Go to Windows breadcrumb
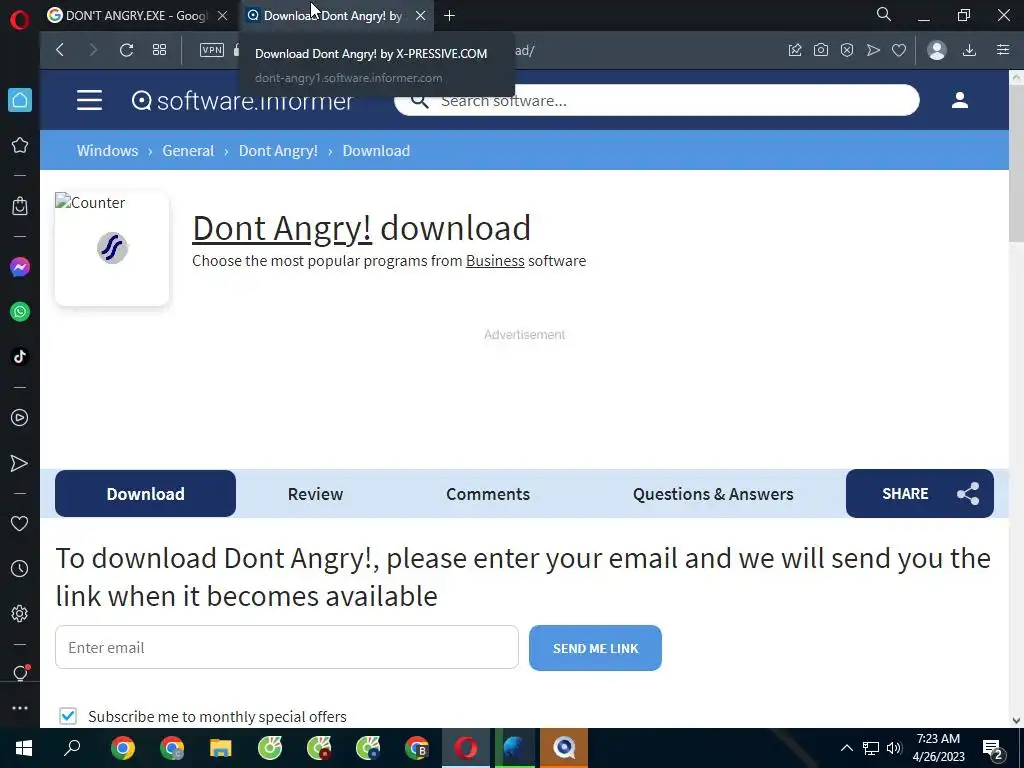Image resolution: width=1024 pixels, height=768 pixels. [108, 151]
